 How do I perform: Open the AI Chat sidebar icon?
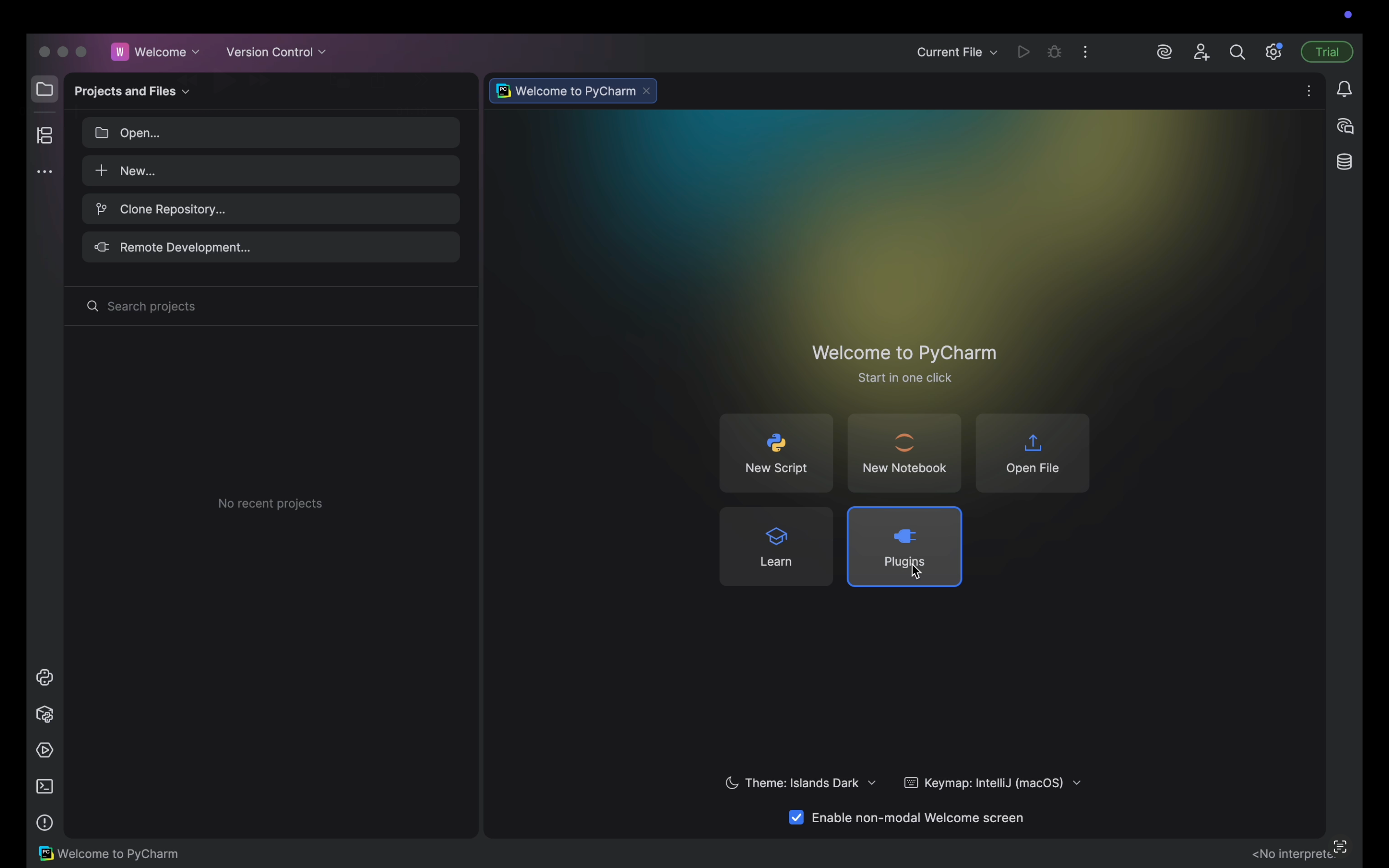[x=1345, y=126]
